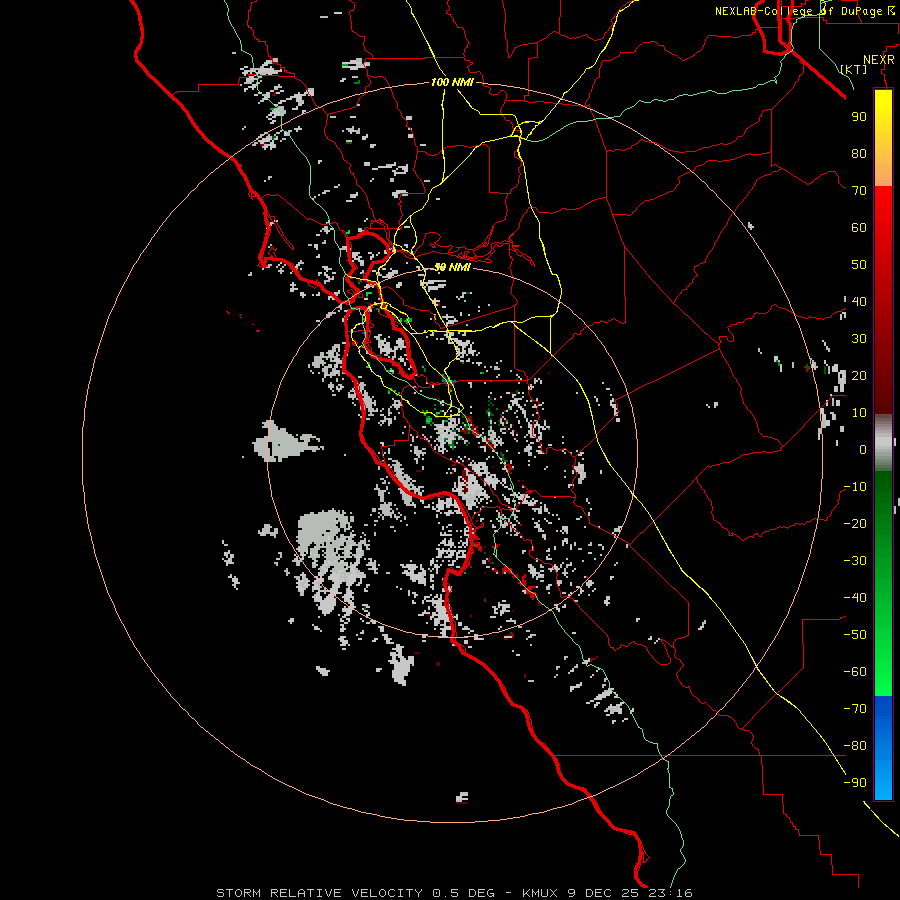The height and width of the screenshot is (900, 900).
Task: Click the 0 value on the velocity scale
Action: (863, 449)
